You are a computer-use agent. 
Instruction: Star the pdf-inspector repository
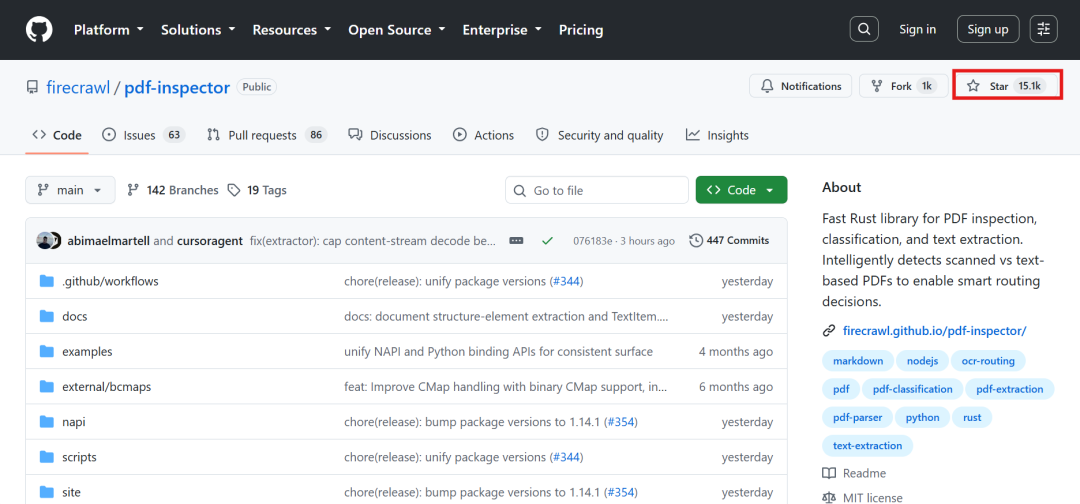pyautogui.click(x=1007, y=86)
